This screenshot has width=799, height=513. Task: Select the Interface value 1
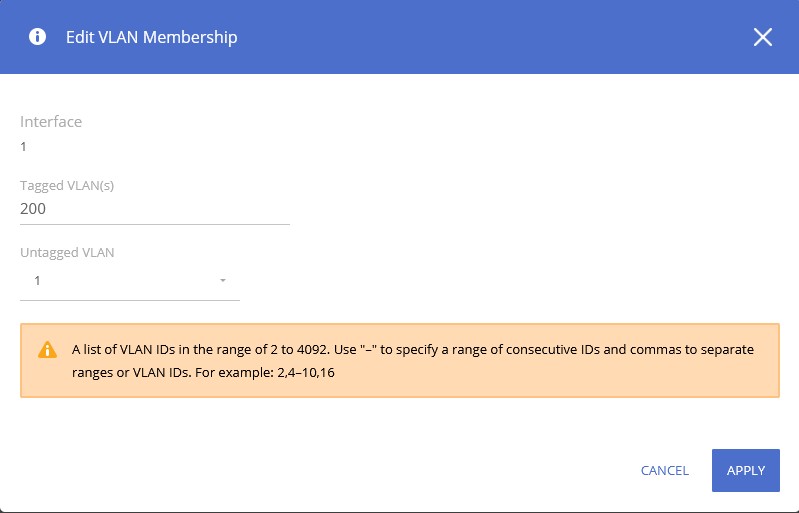[x=24, y=147]
